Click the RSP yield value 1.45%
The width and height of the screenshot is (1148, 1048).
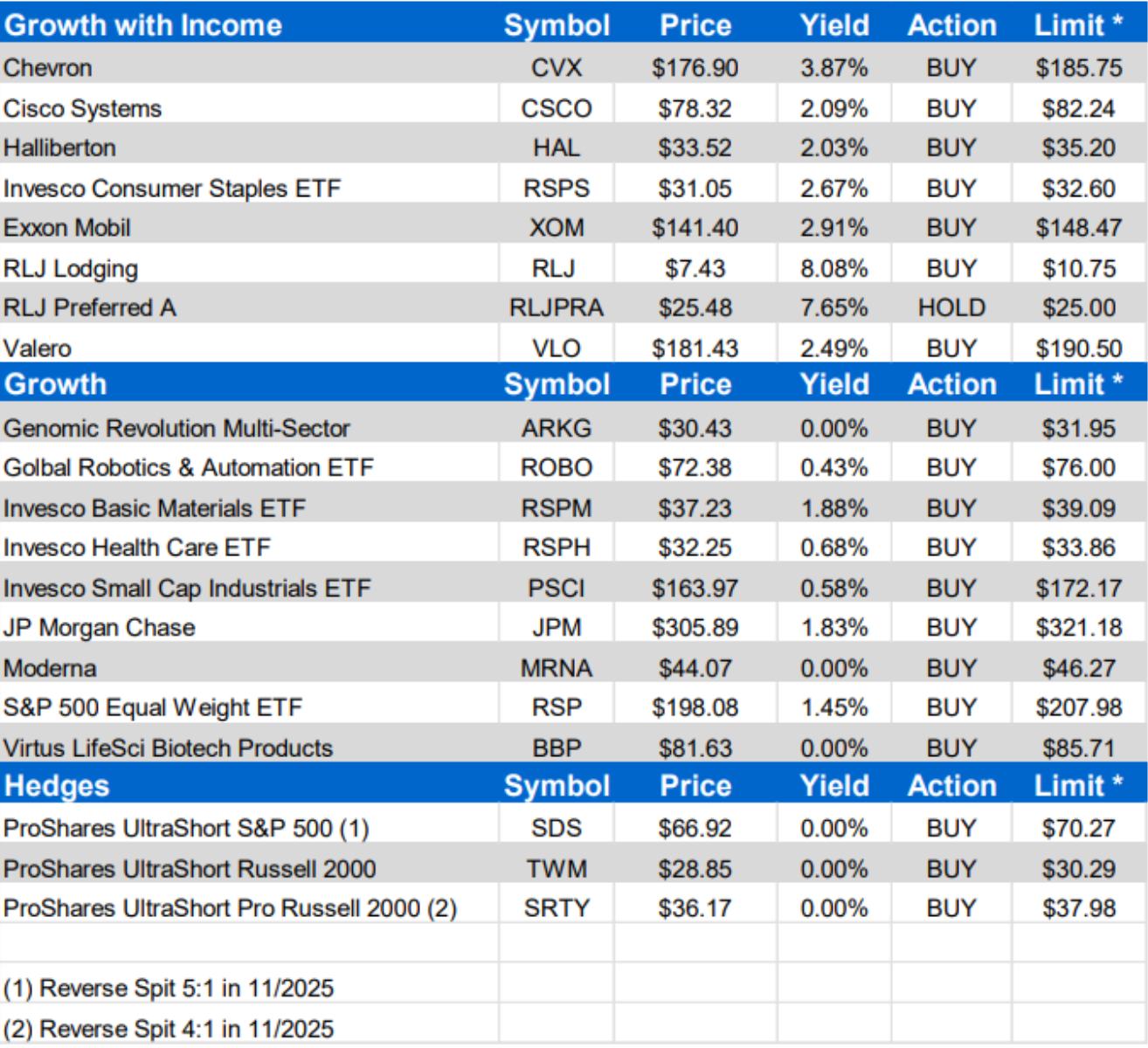[833, 707]
